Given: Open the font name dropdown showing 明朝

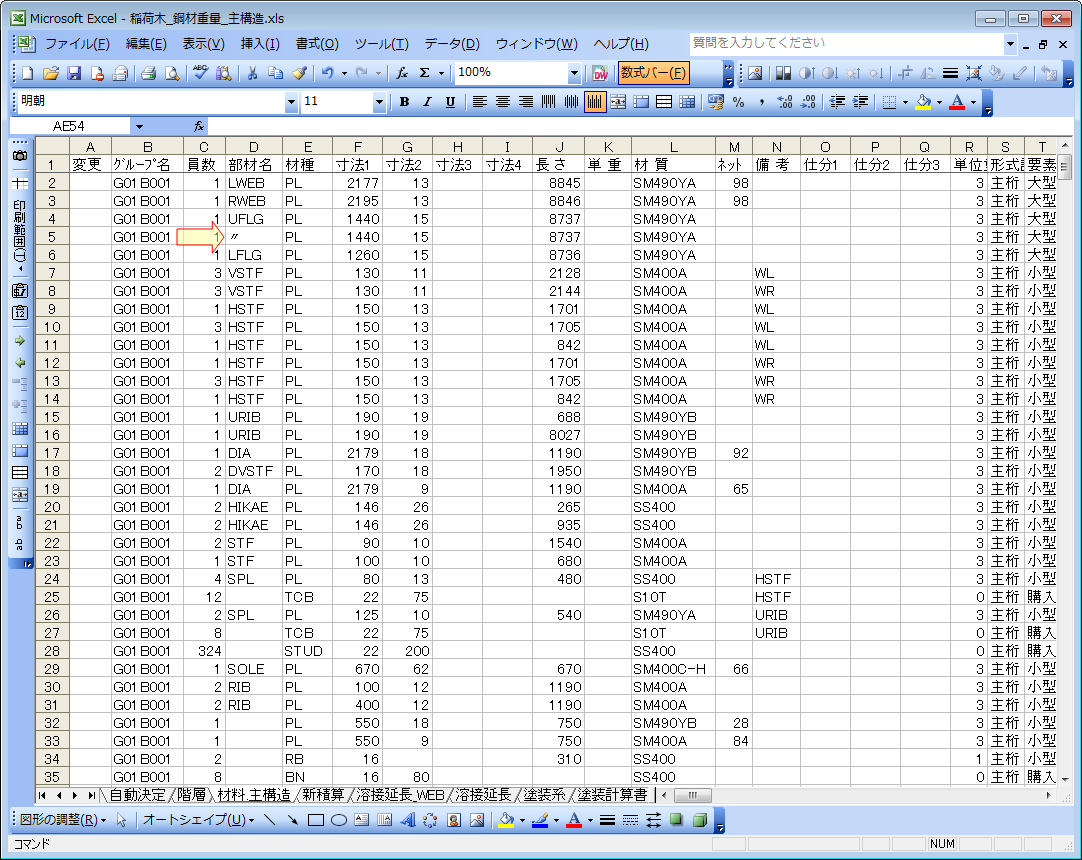Looking at the screenshot, I should point(291,102).
